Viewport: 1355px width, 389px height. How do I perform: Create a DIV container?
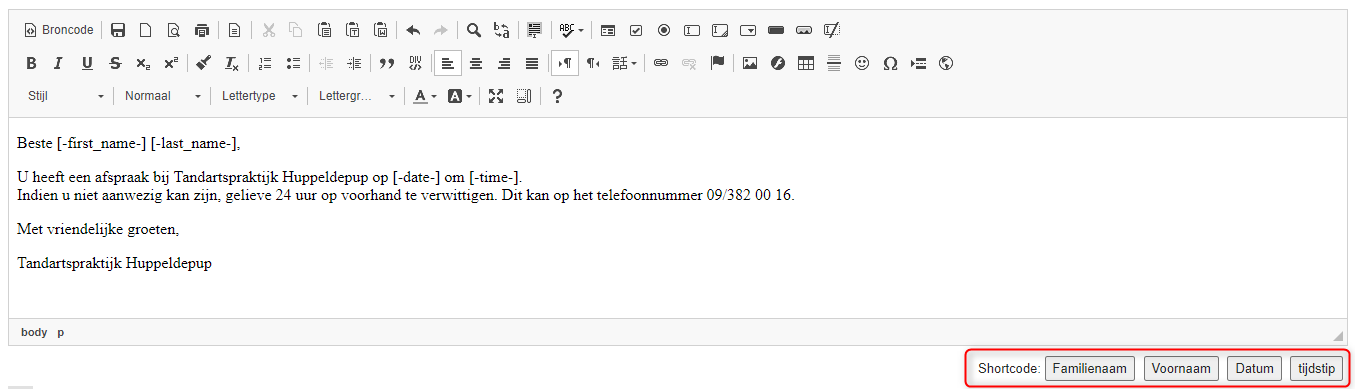pyautogui.click(x=414, y=63)
